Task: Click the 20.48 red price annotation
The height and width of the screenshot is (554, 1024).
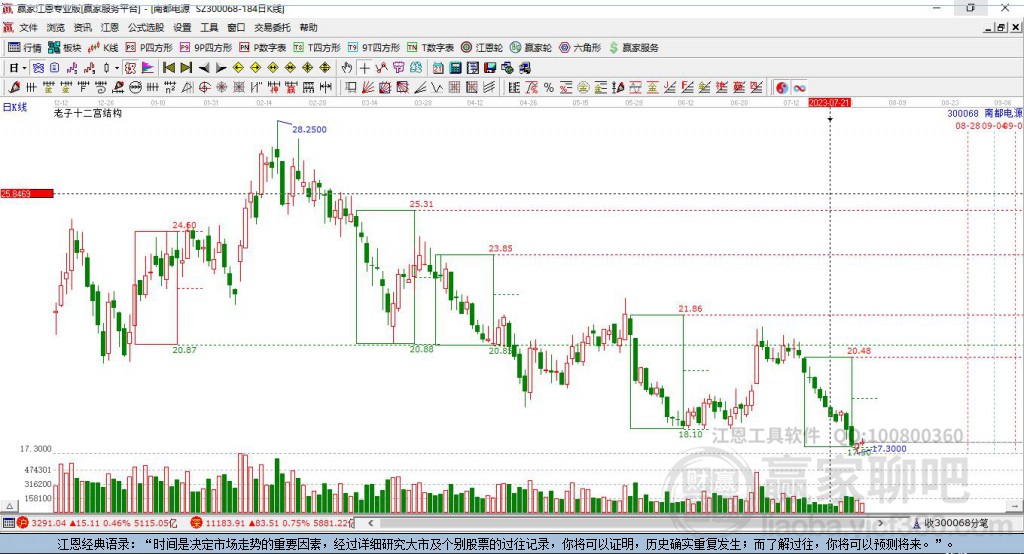Action: click(859, 351)
